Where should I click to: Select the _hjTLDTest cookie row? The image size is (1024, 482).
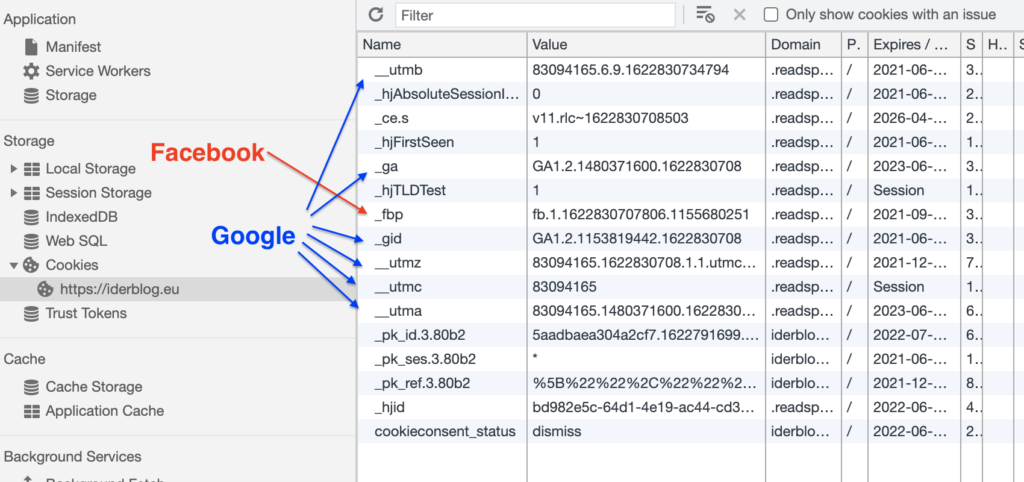(690, 191)
